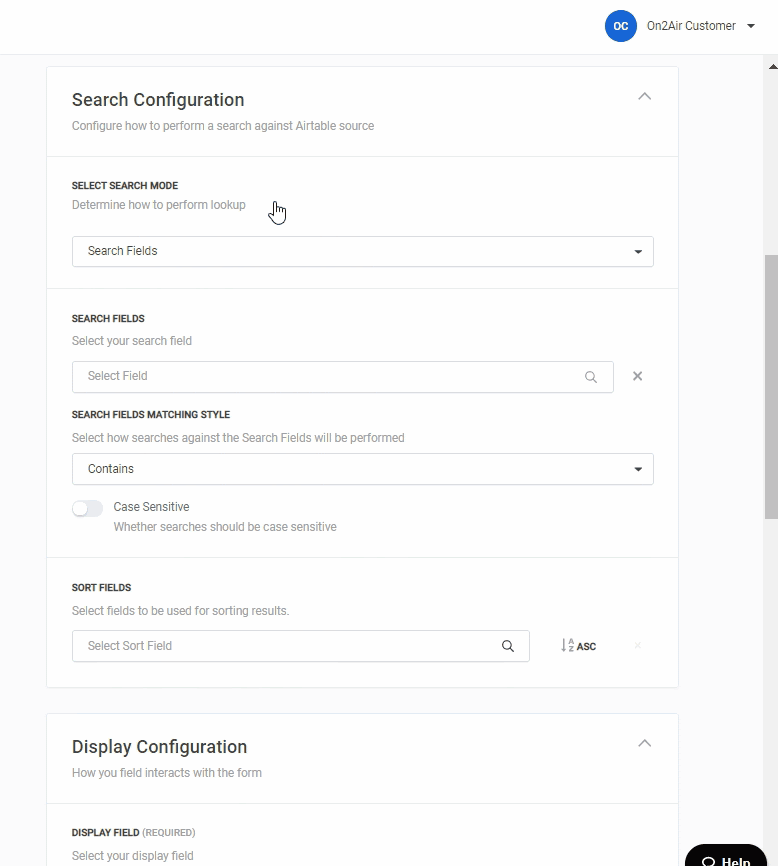
Task: Open the account menu dropdown arrow
Action: click(x=751, y=26)
